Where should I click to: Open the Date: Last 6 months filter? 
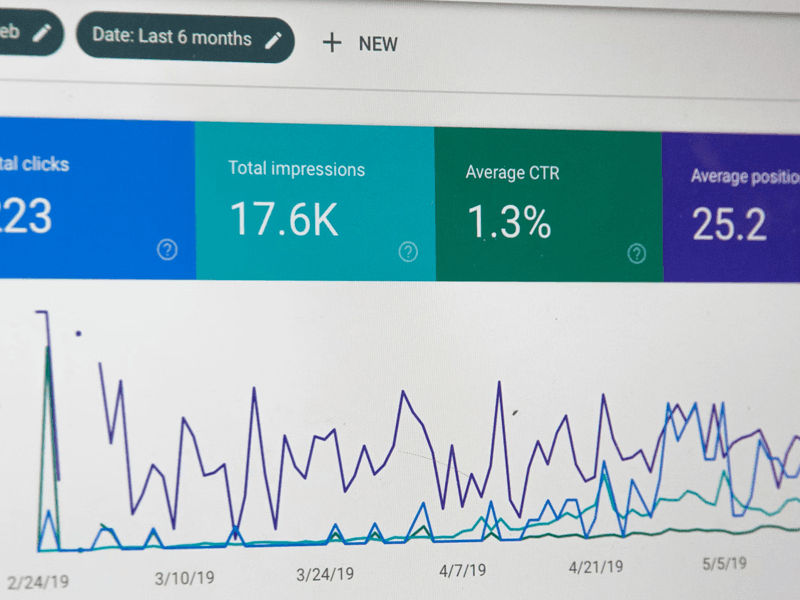point(185,39)
